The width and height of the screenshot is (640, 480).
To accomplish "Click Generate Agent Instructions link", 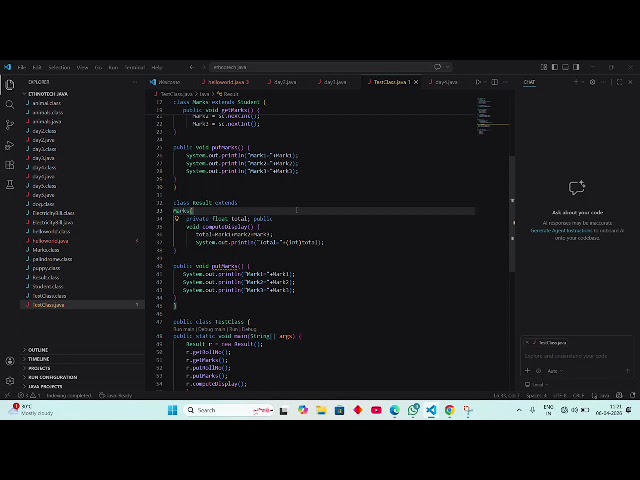I will tap(561, 231).
